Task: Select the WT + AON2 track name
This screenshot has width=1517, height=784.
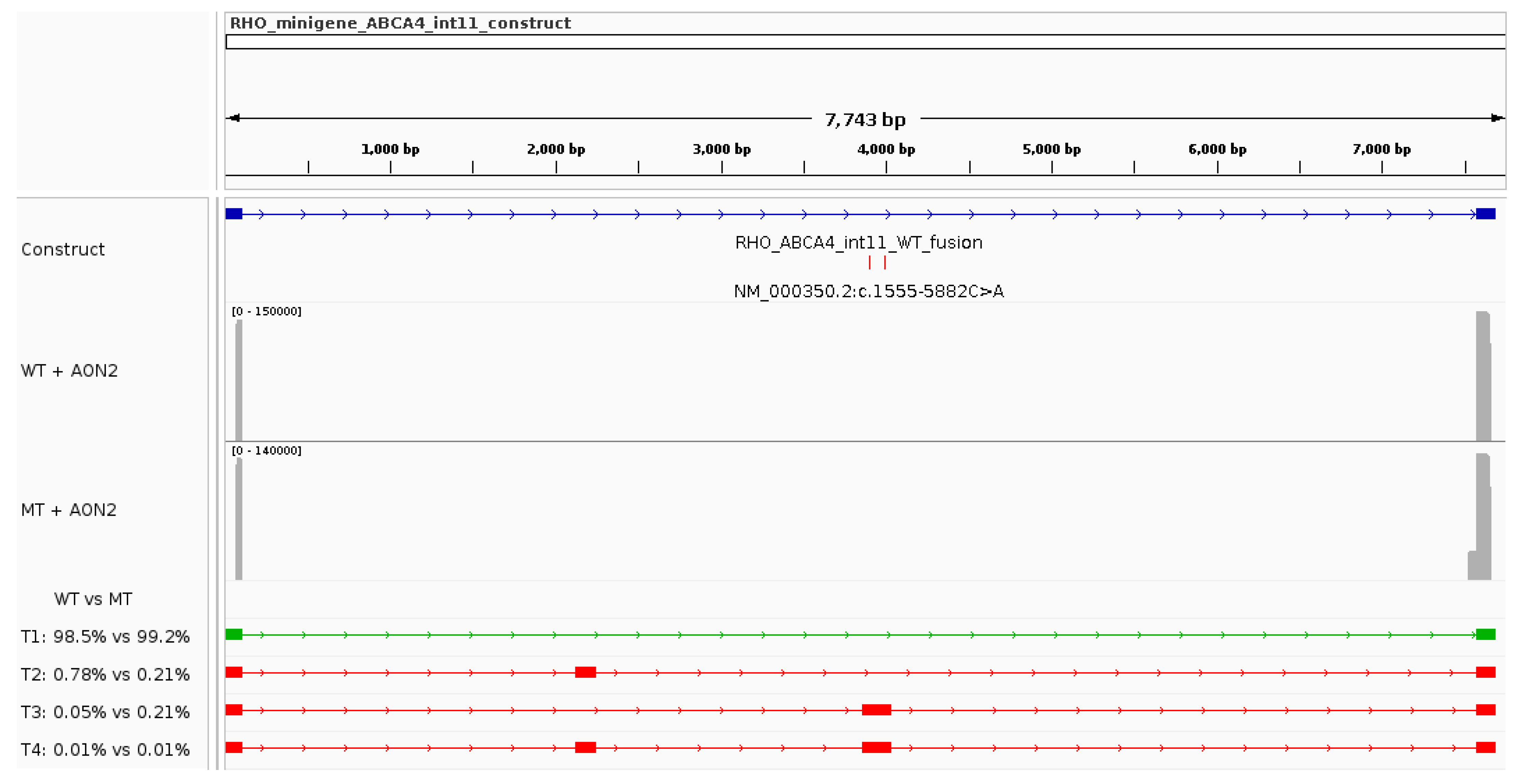Action: click(69, 371)
